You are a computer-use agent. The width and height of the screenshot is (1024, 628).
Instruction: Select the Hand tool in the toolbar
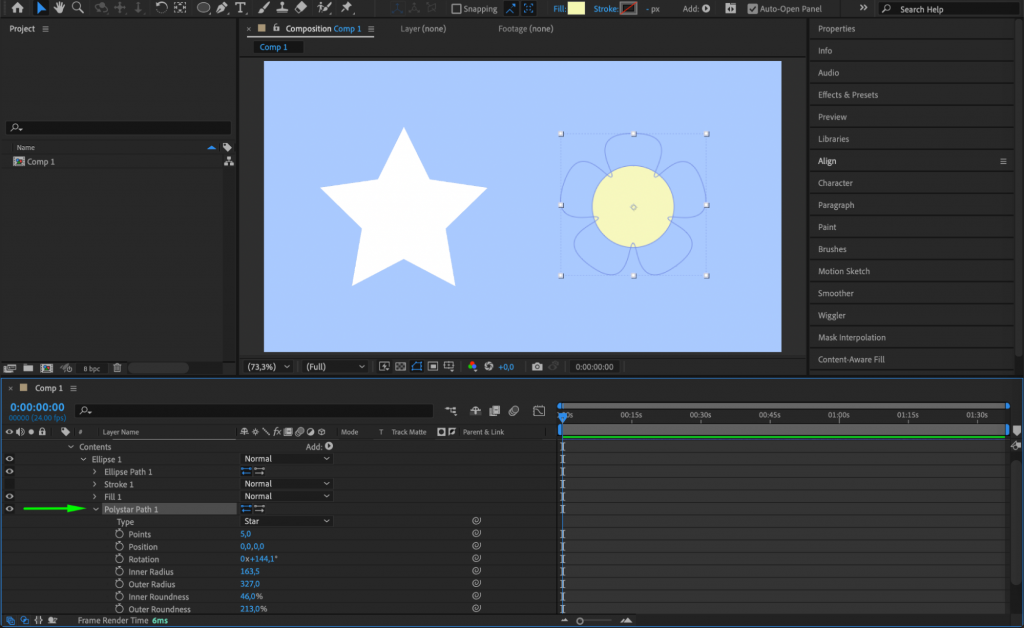click(60, 8)
